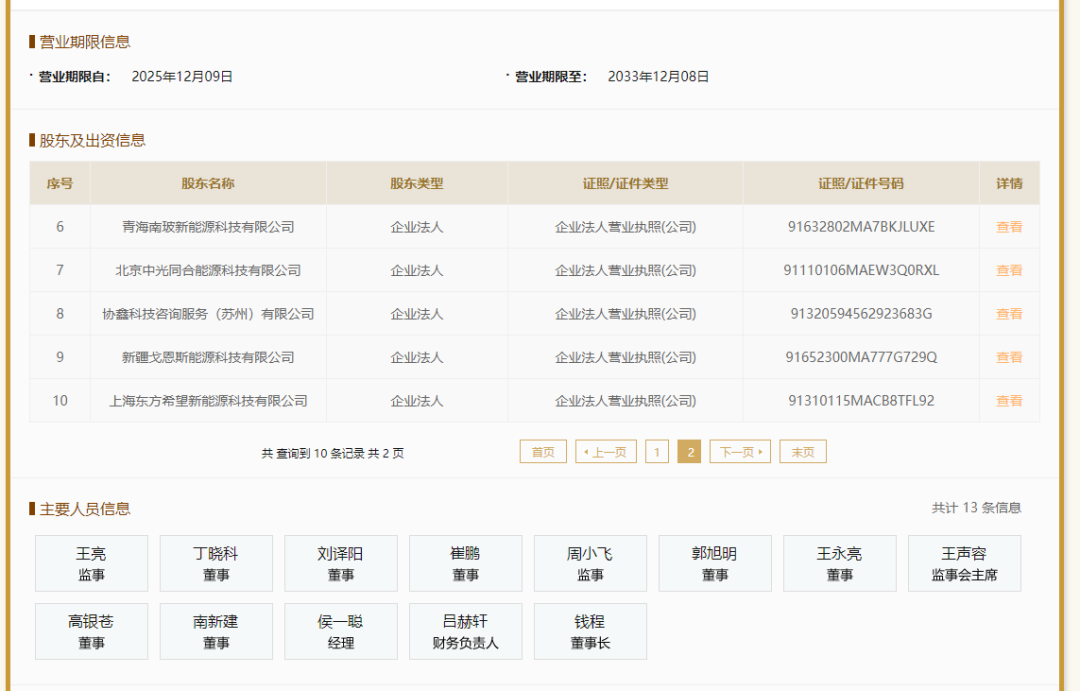Click the record count text 共 查询到 10 条记录
This screenshot has width=1080, height=691.
click(313, 453)
